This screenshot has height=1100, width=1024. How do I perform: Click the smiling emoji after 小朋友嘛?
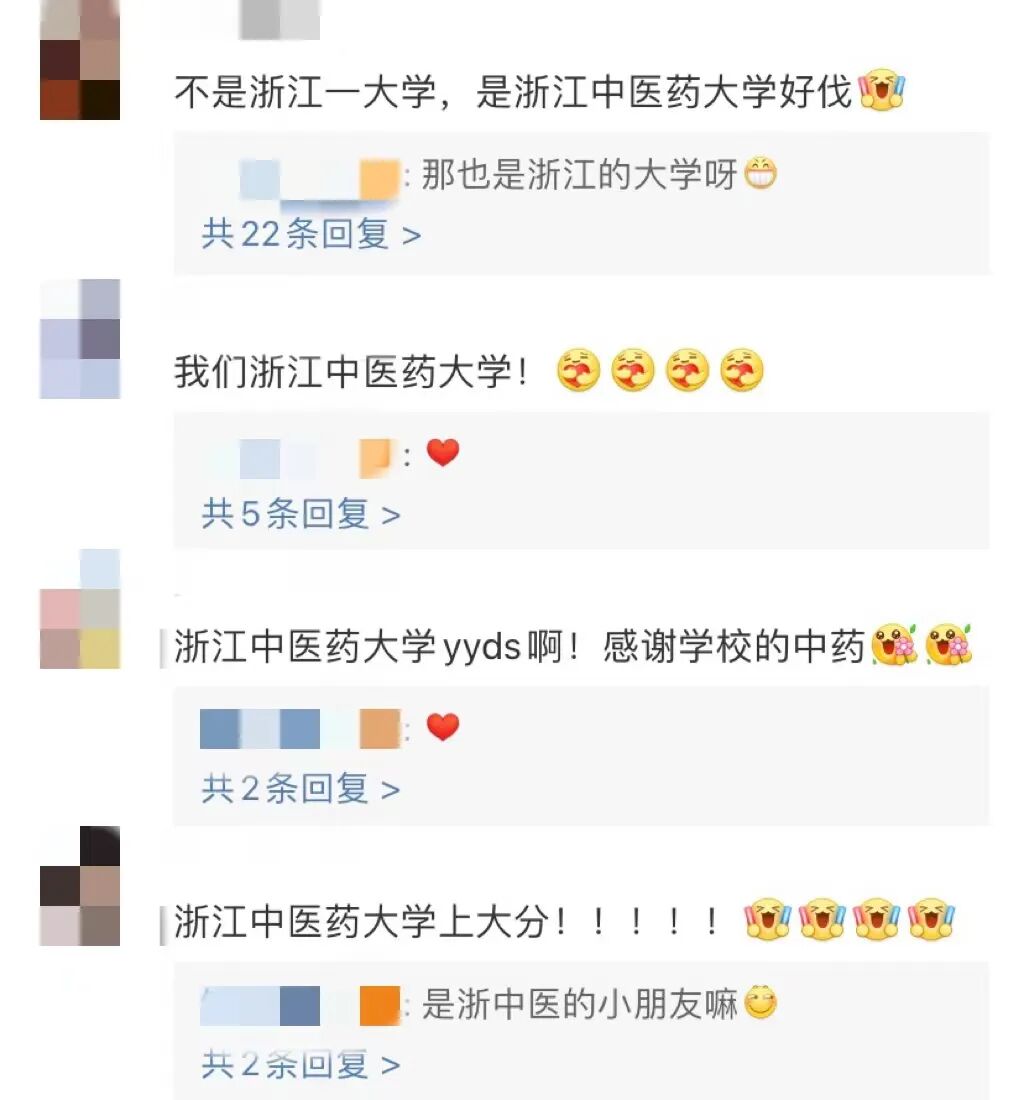coord(760,1003)
